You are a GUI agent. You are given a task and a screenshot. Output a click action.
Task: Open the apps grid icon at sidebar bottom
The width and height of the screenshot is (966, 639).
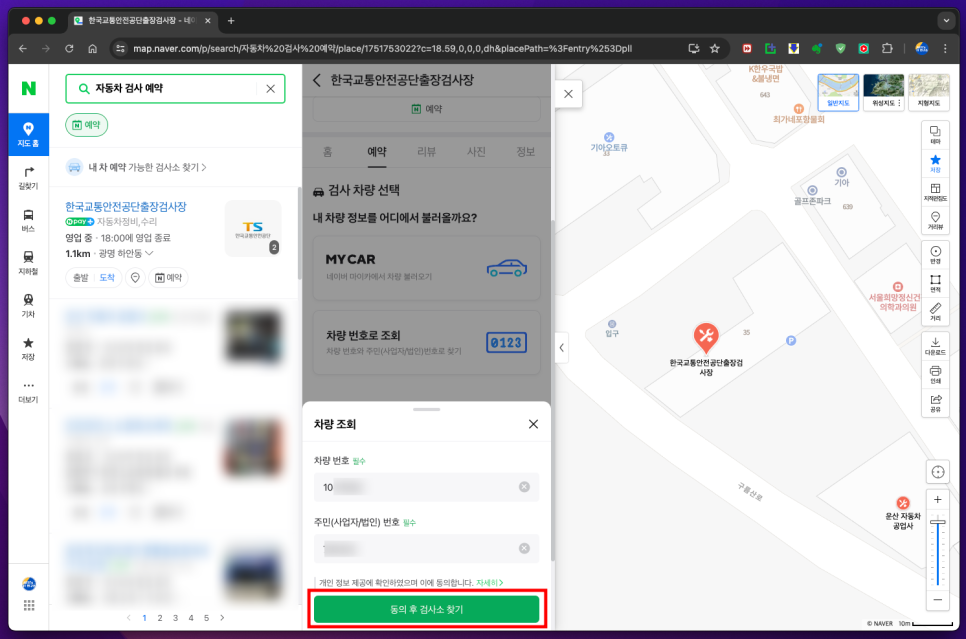(29, 605)
